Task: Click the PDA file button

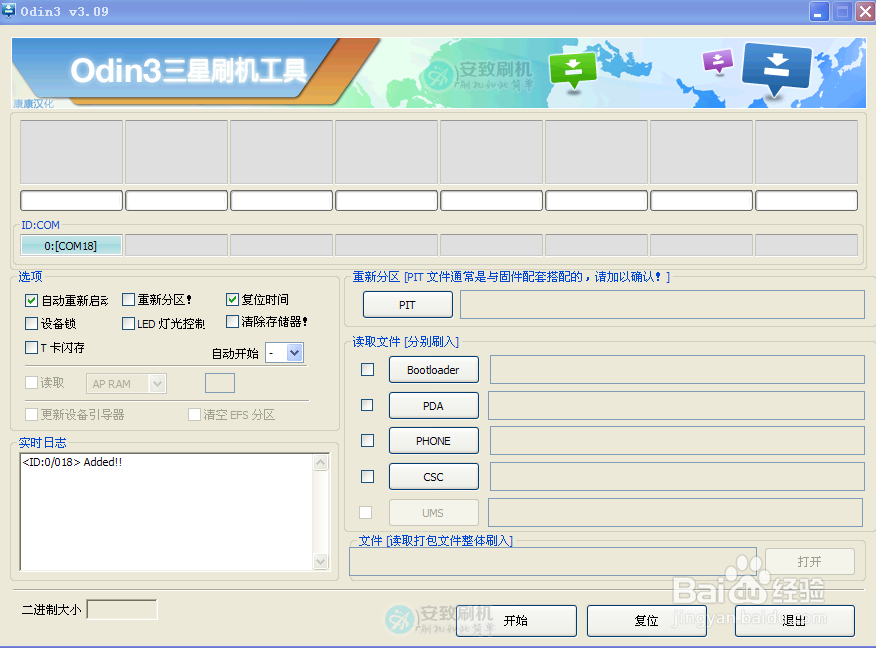Action: (x=434, y=406)
